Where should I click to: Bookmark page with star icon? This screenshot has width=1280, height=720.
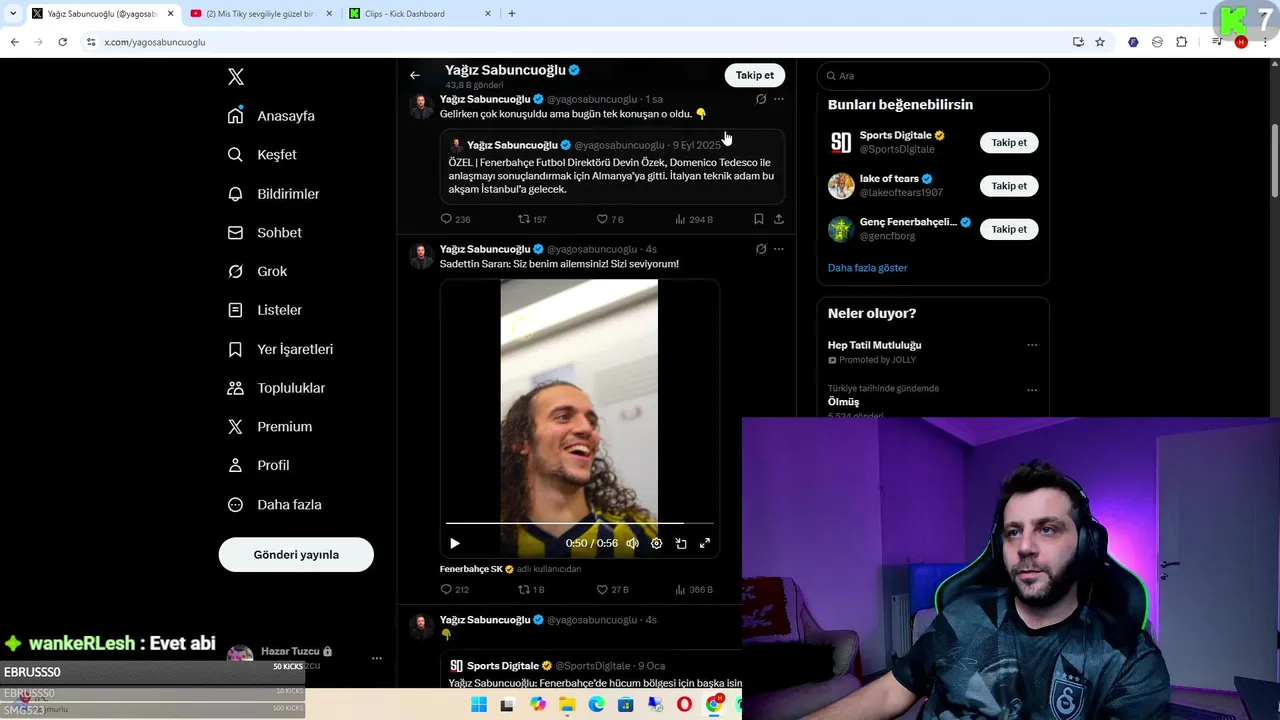pos(1100,42)
